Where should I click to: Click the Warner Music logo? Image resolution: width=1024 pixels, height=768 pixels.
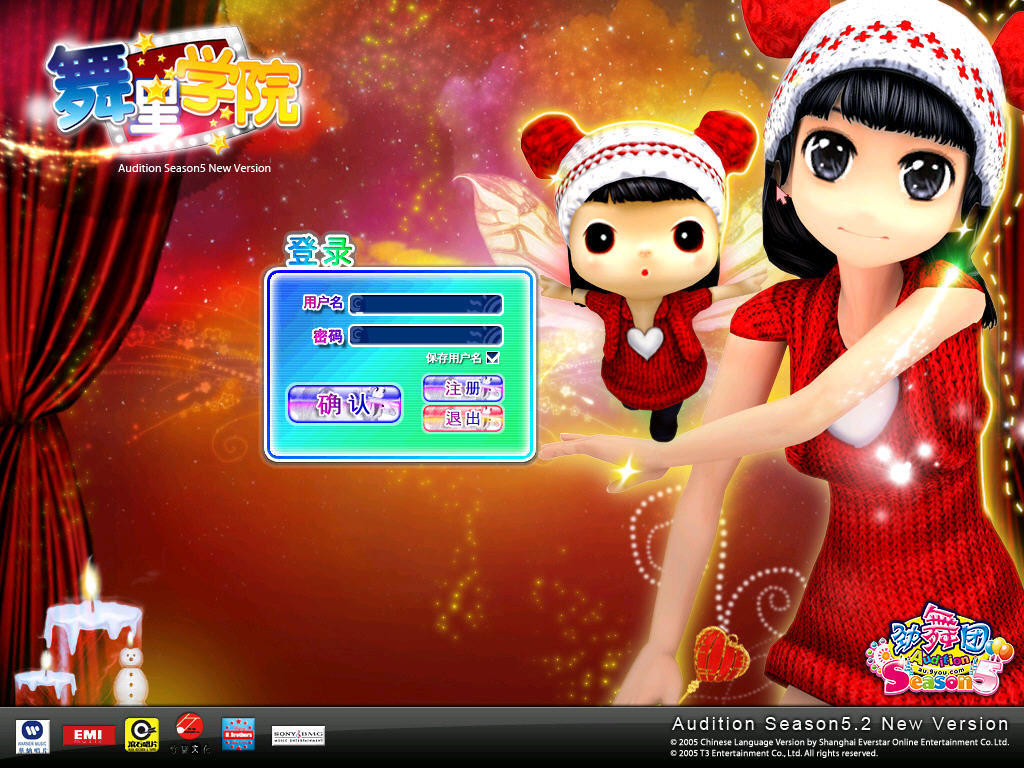pyautogui.click(x=33, y=736)
